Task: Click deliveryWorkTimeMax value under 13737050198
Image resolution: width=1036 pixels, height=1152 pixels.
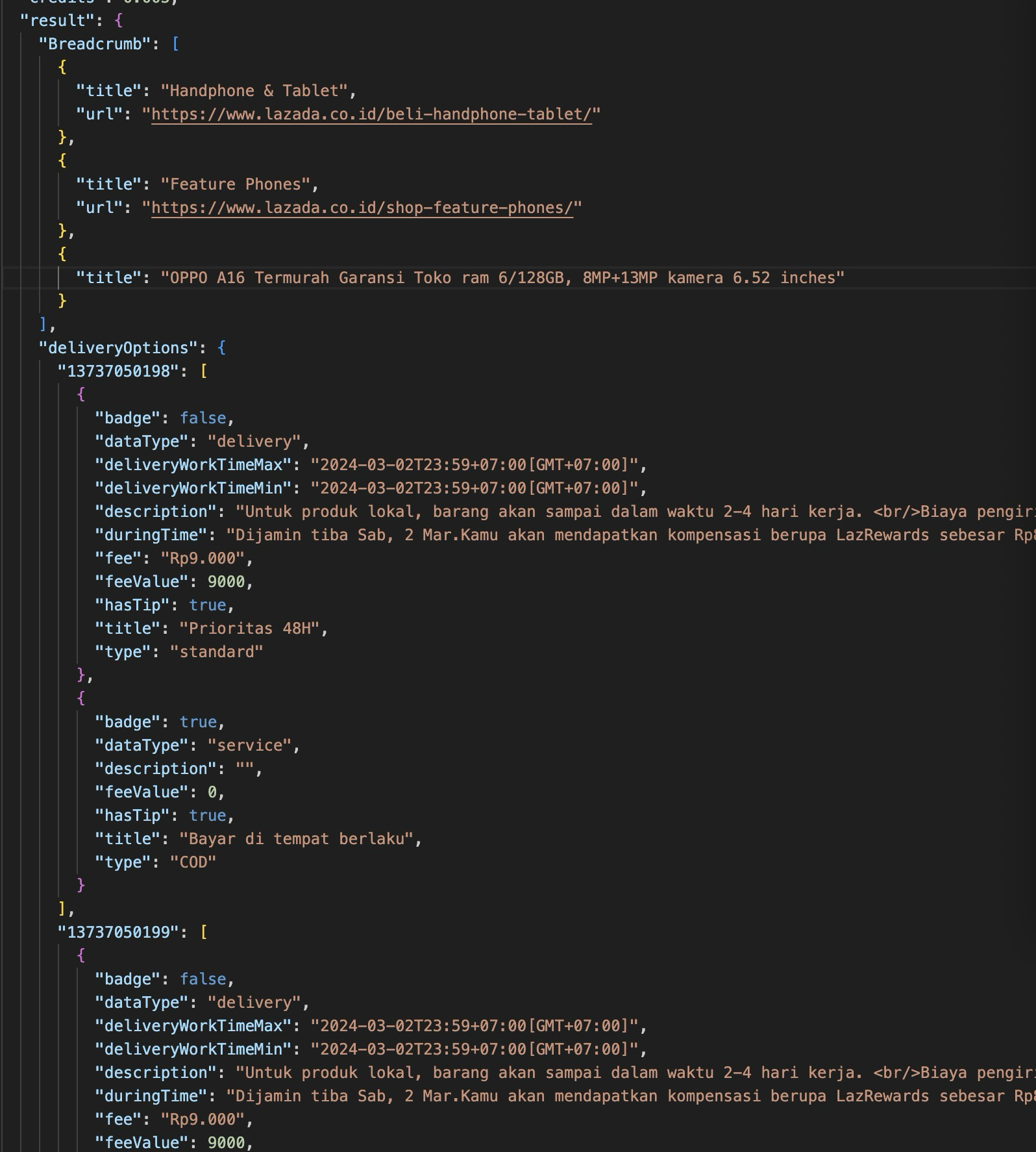Action: click(475, 465)
